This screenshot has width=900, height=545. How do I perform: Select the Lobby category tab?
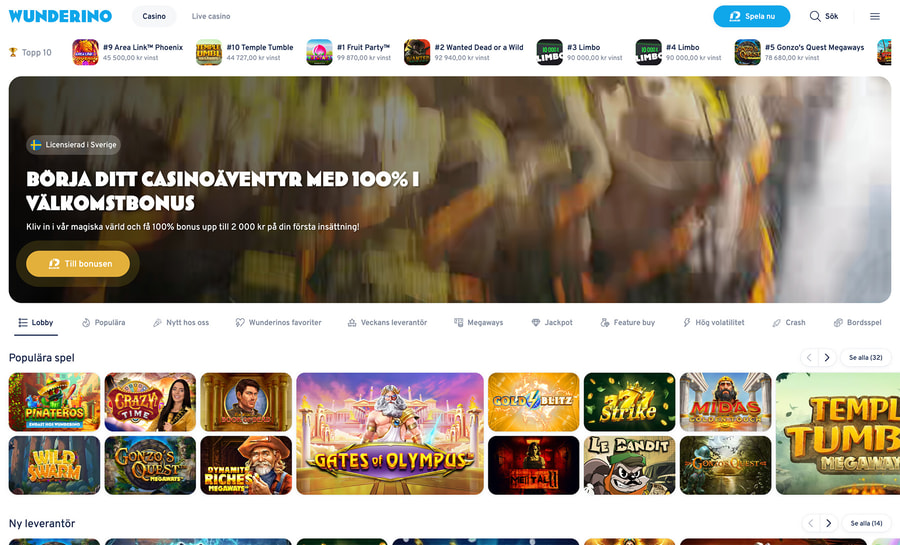(36, 322)
